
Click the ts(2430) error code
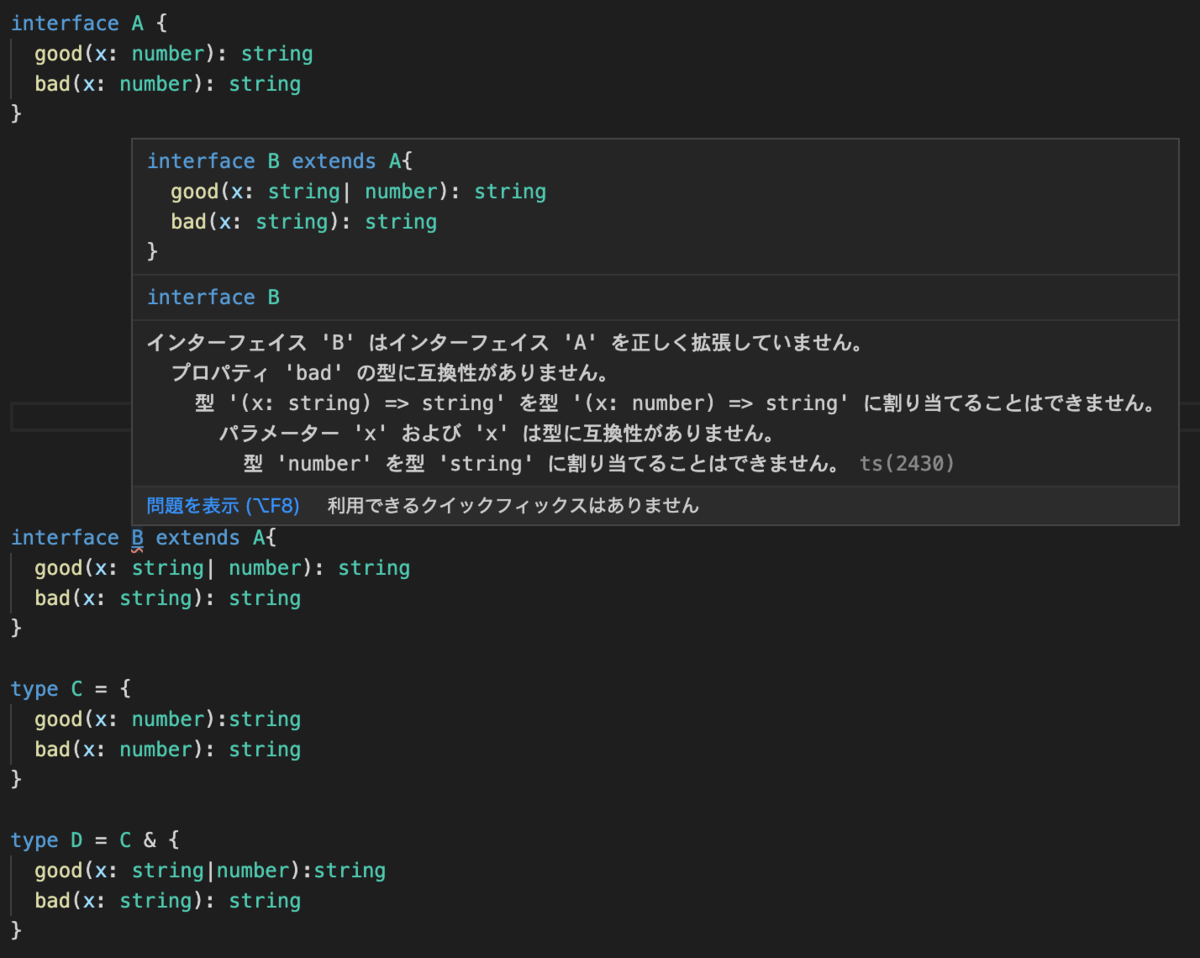click(907, 464)
